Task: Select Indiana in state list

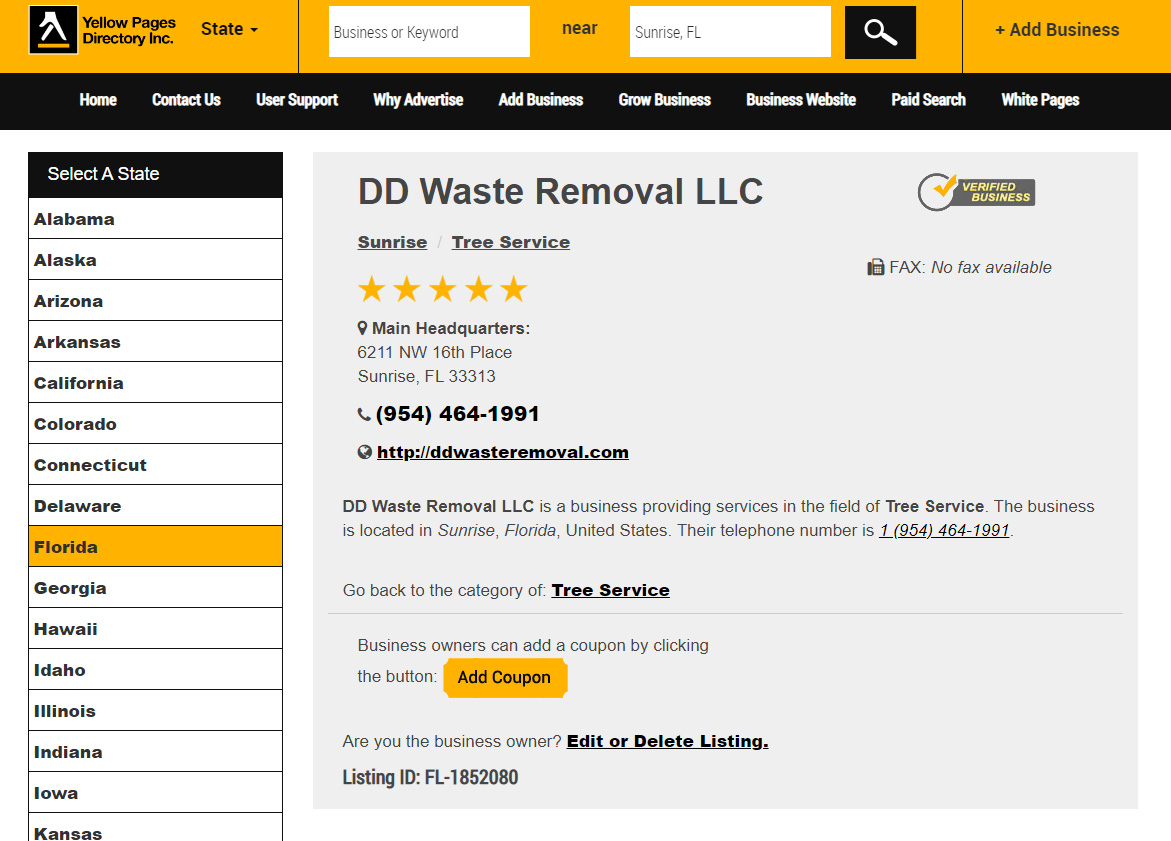Action: [x=155, y=752]
